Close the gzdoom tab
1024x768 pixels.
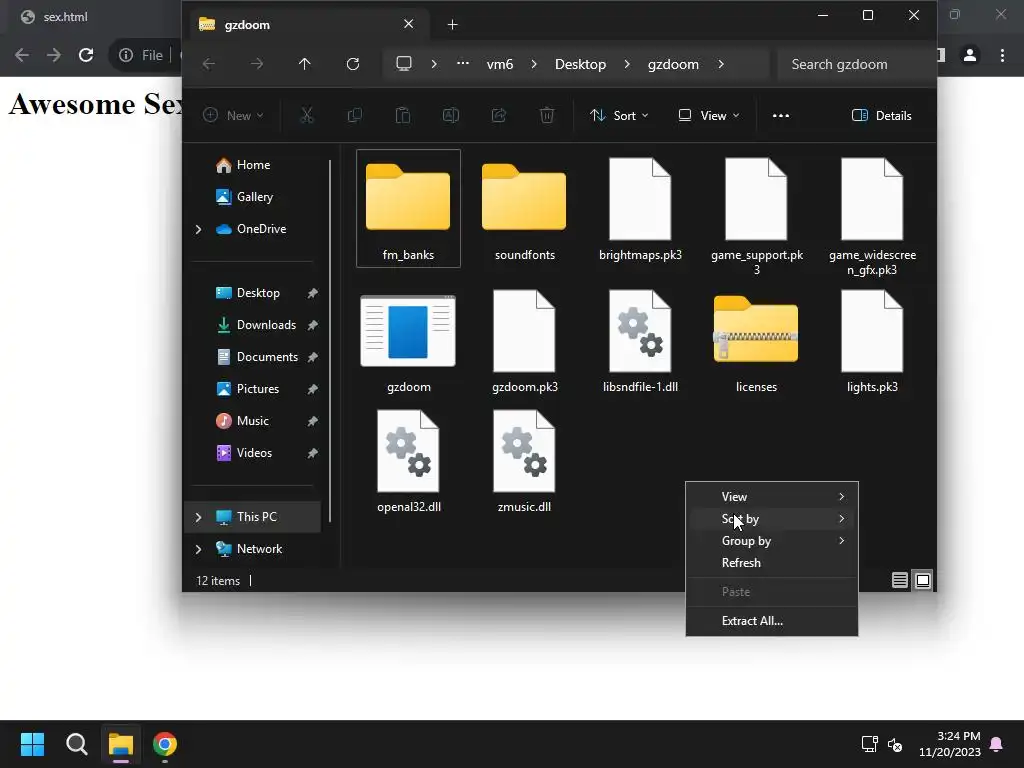pos(408,24)
